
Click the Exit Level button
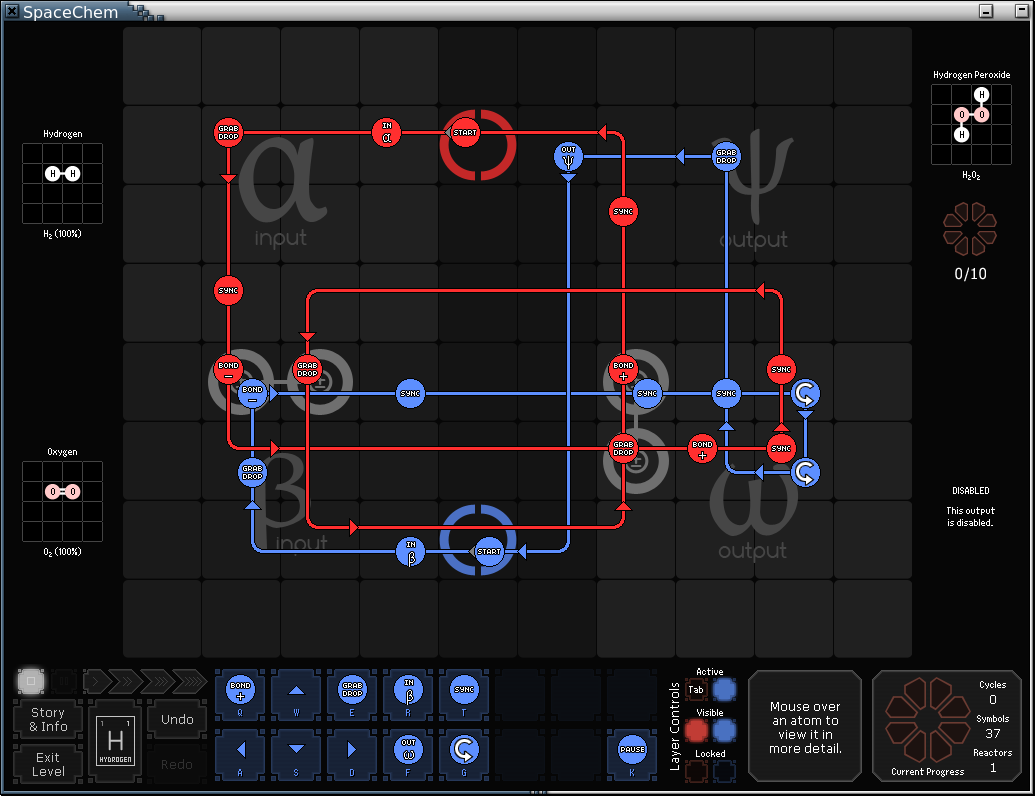click(x=48, y=764)
